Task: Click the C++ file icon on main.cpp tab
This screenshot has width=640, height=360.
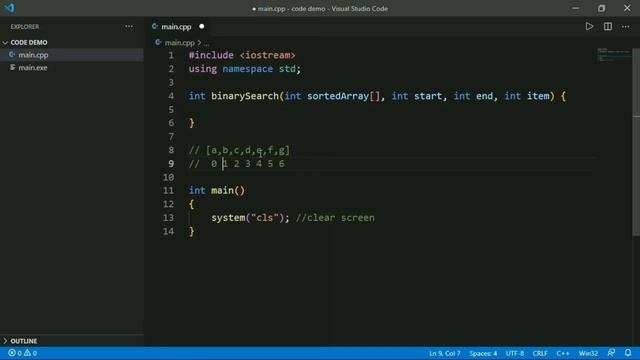Action: pos(155,27)
